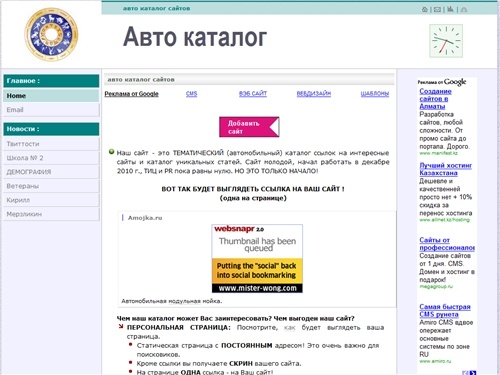Click ВОТ ТАК БУДЕТ ВЫГЛЯДЕТЬ ССЫЛКА heading
The width and height of the screenshot is (500, 375).
pos(253,189)
